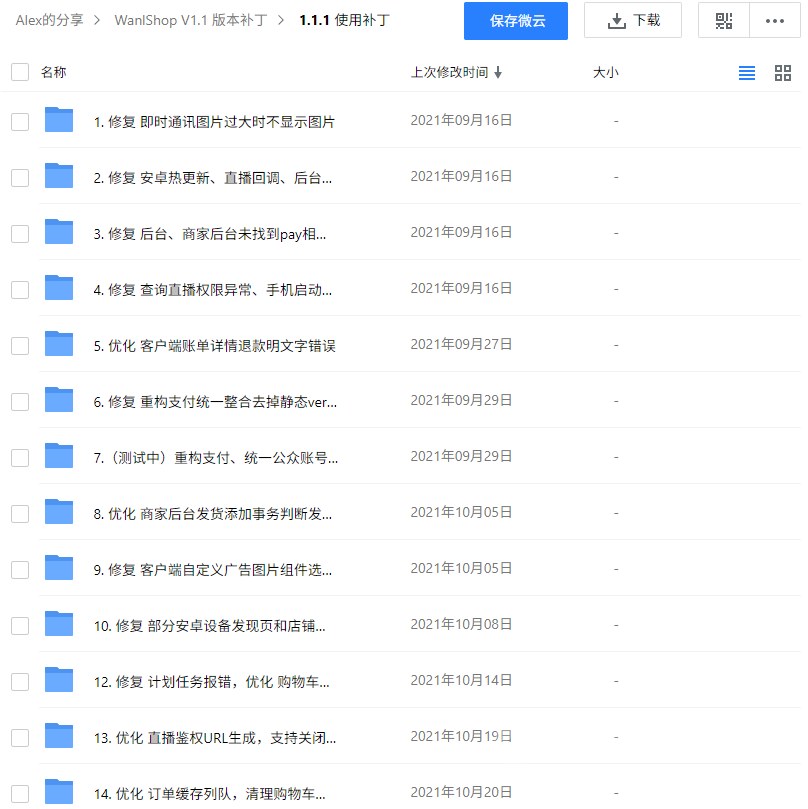Check the box for 13. 优化 直播鉴权URL生成

pyautogui.click(x=20, y=738)
